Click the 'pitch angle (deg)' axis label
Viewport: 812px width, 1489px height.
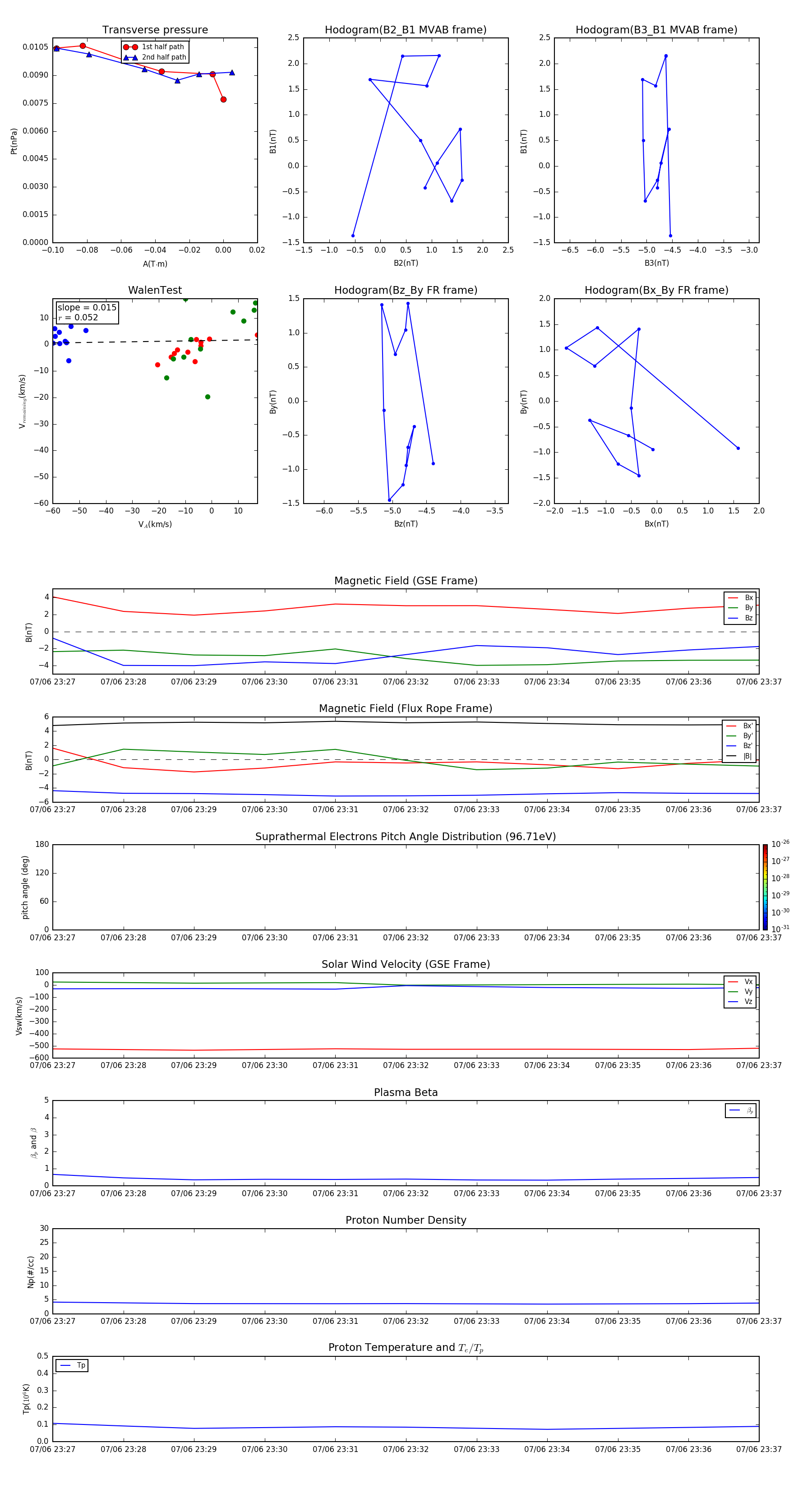click(x=25, y=887)
